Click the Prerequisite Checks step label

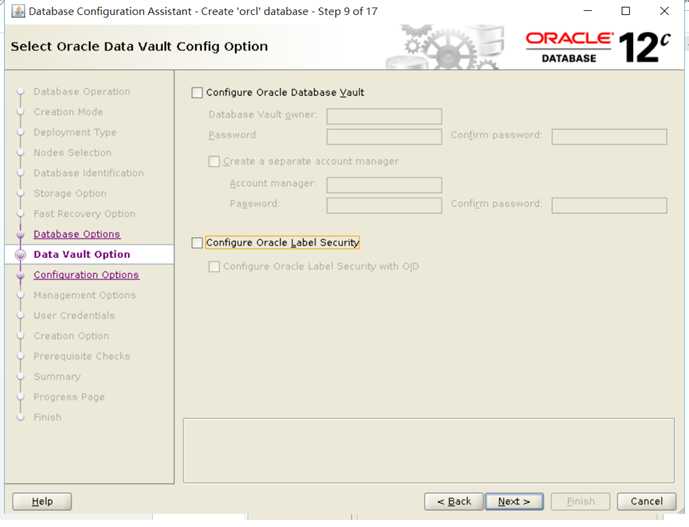point(82,356)
